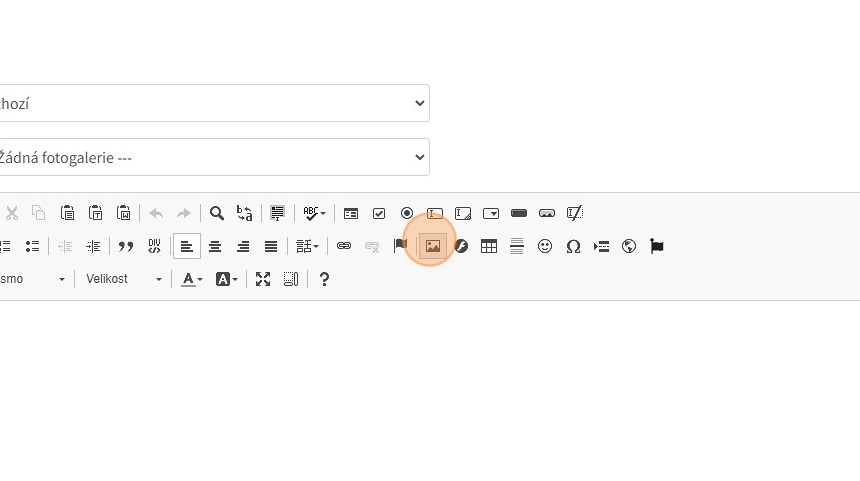Insert special character with Omega icon
Viewport: 860px width, 481px height.
573,246
